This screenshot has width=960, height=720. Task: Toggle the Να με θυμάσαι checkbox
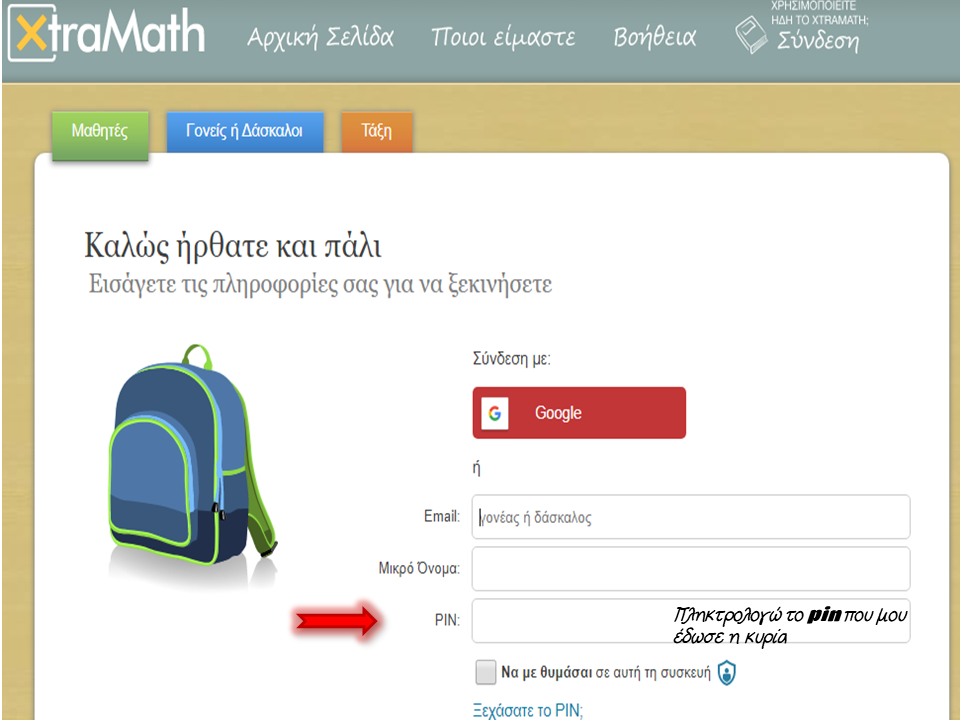(x=486, y=672)
